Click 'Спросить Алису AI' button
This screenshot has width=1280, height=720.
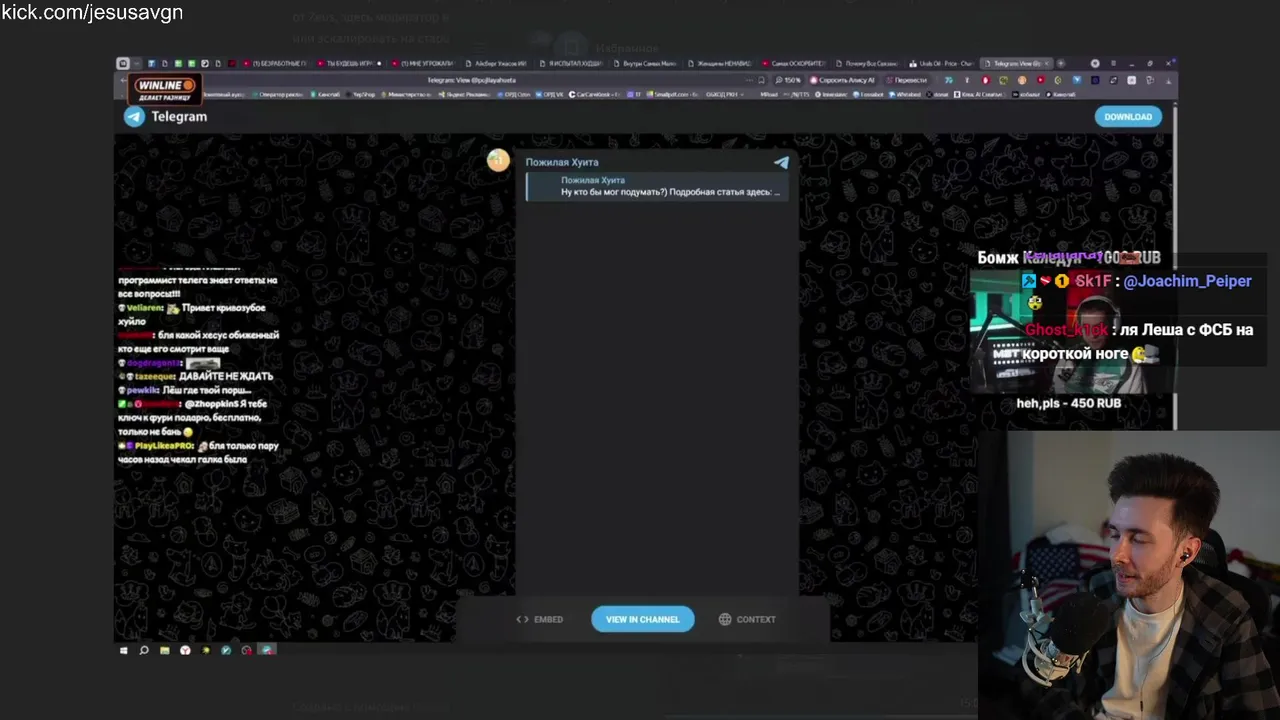point(843,80)
